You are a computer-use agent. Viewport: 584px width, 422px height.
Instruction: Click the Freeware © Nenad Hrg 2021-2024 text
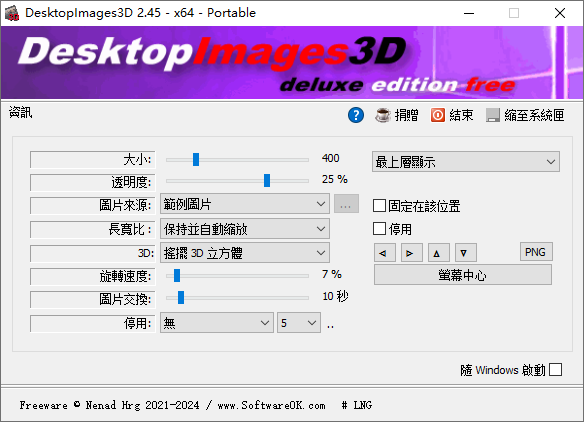[110, 405]
